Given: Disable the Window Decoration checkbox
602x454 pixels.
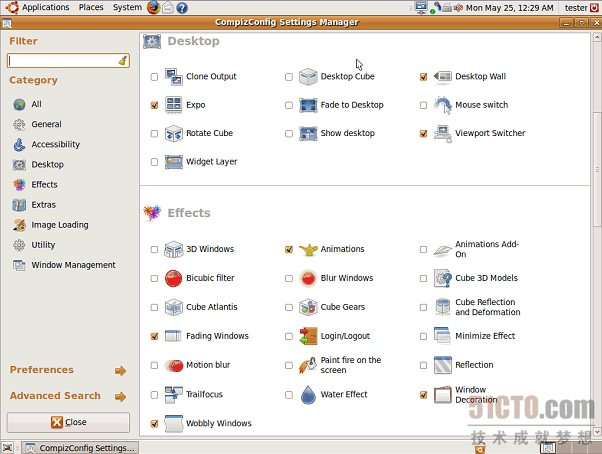Looking at the screenshot, I should pyautogui.click(x=423, y=395).
